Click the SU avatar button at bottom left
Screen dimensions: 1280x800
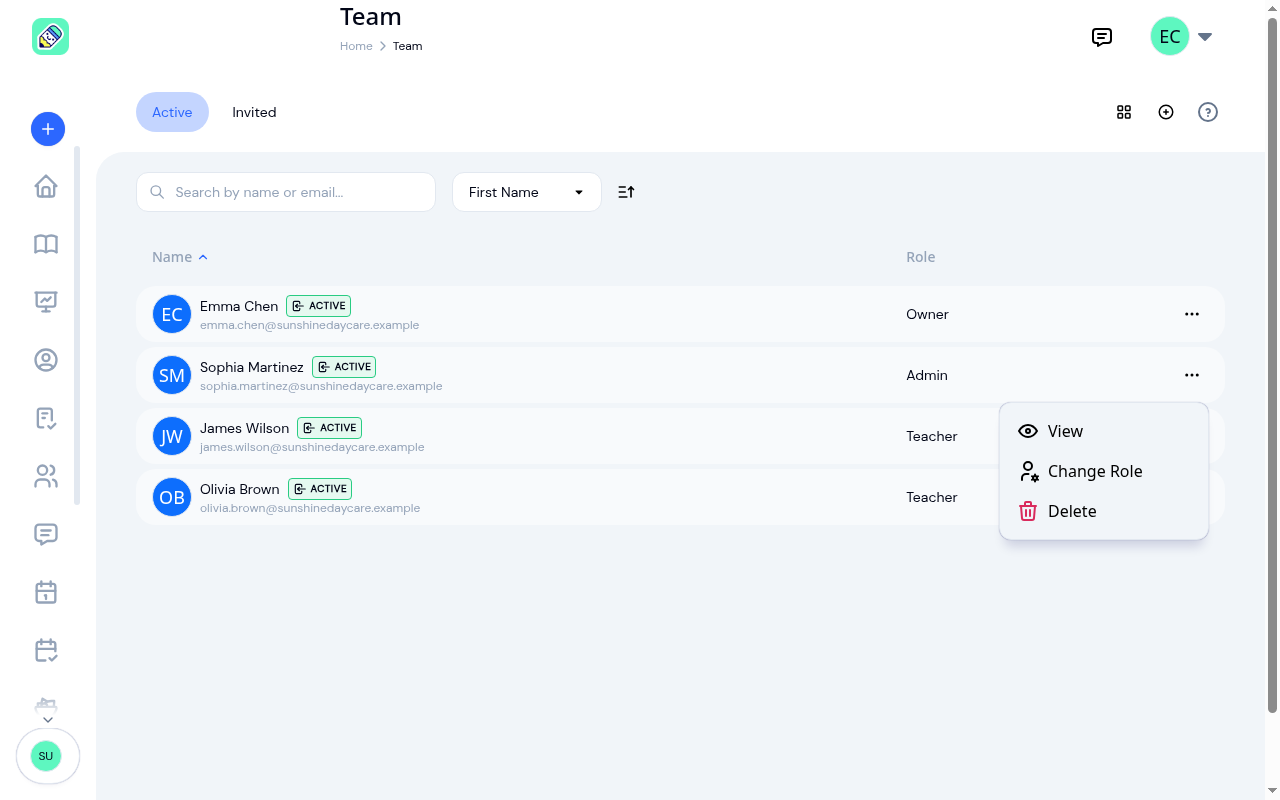pos(46,756)
